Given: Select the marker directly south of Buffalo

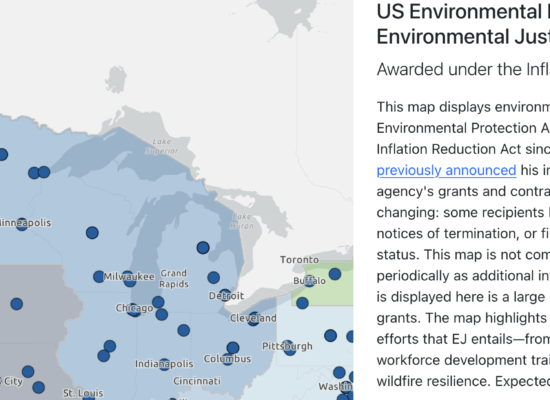Looking at the screenshot, I should click(x=302, y=303).
